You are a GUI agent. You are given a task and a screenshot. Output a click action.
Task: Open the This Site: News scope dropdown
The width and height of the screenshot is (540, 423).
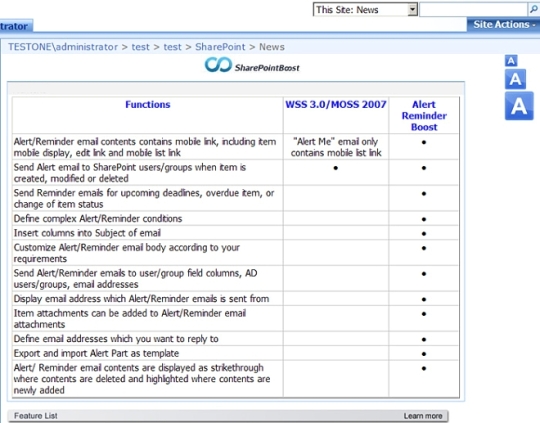365,10
